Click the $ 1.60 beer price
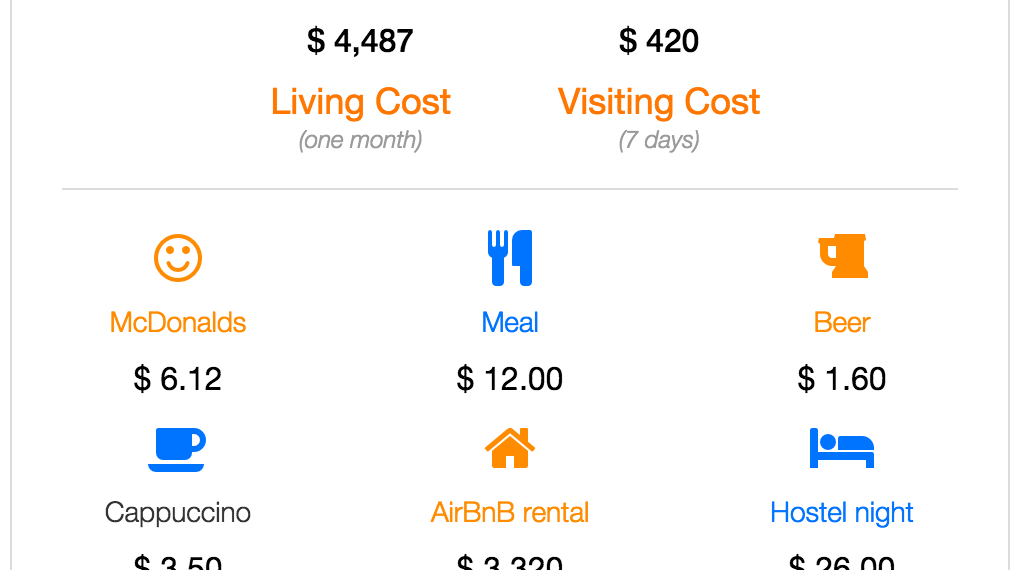The width and height of the screenshot is (1026, 570). 842,379
